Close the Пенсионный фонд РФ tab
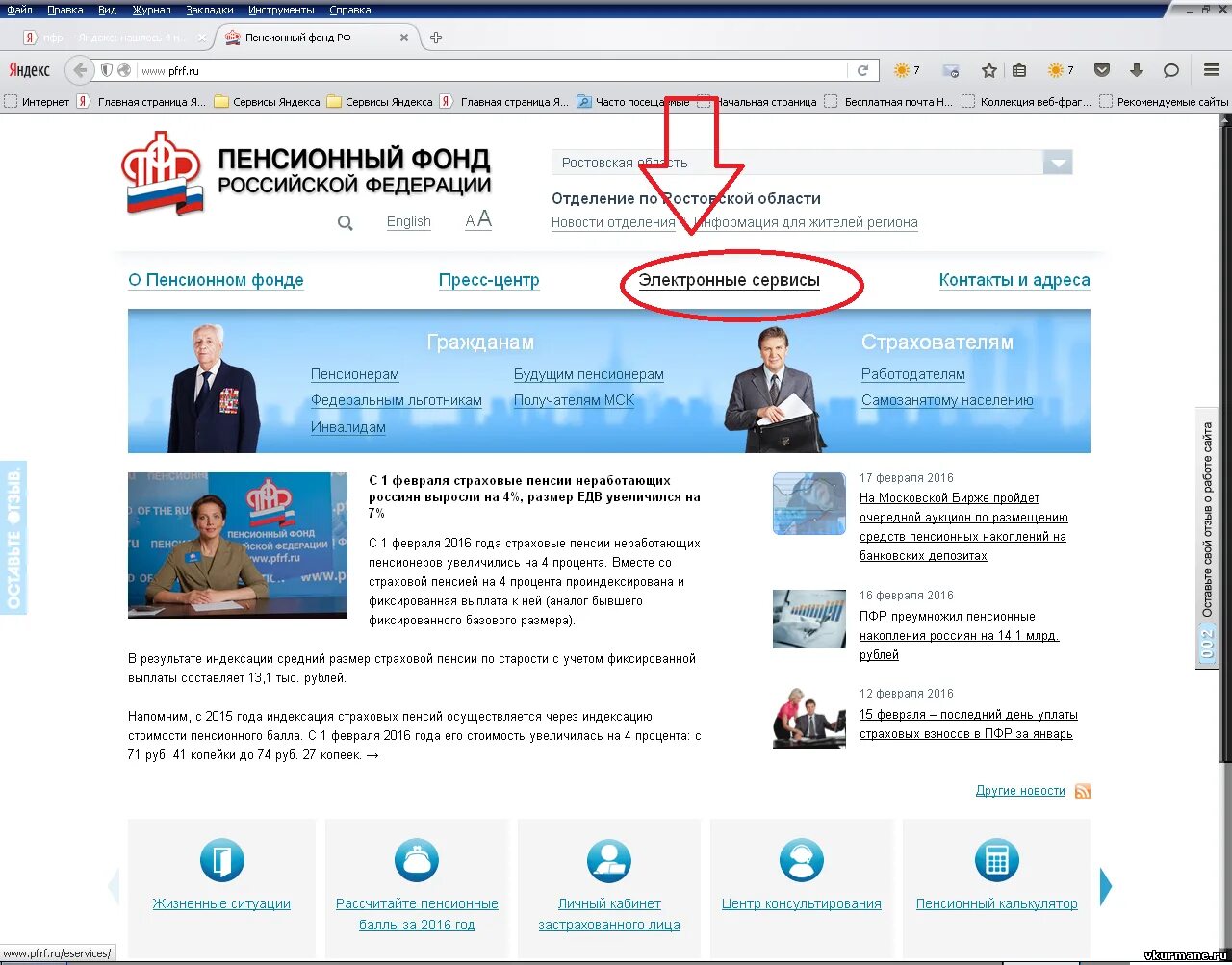 pyautogui.click(x=404, y=38)
